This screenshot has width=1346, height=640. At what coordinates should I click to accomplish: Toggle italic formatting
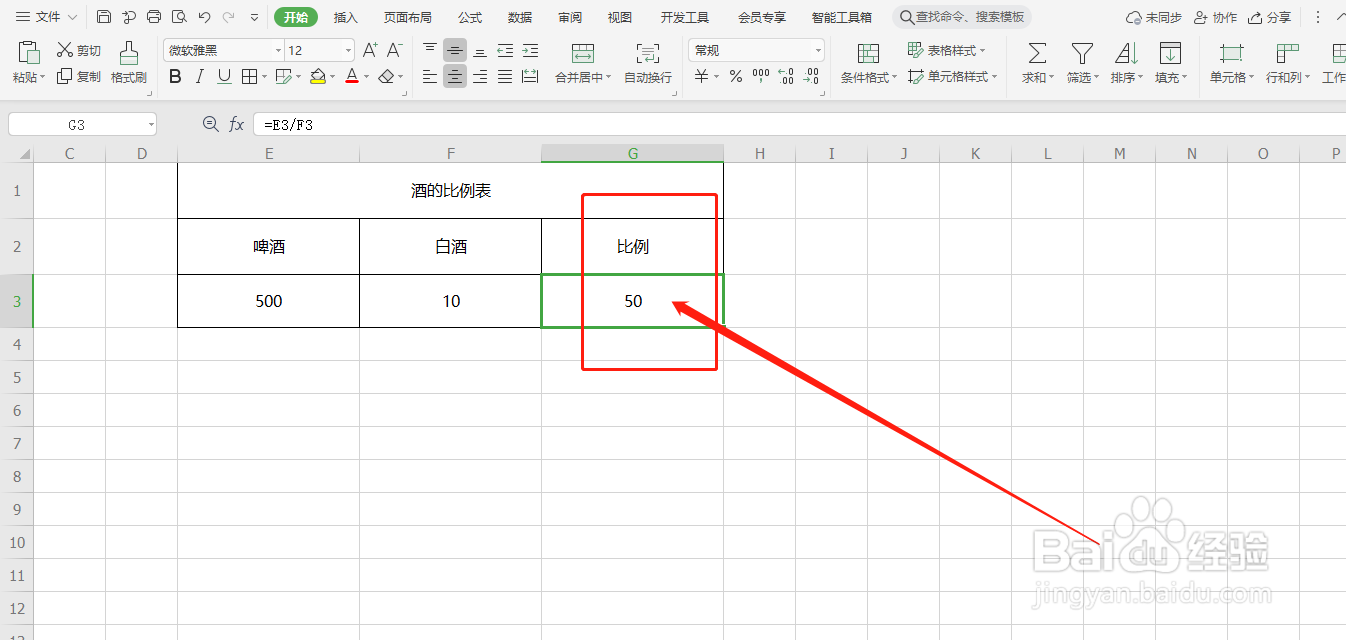pos(199,76)
